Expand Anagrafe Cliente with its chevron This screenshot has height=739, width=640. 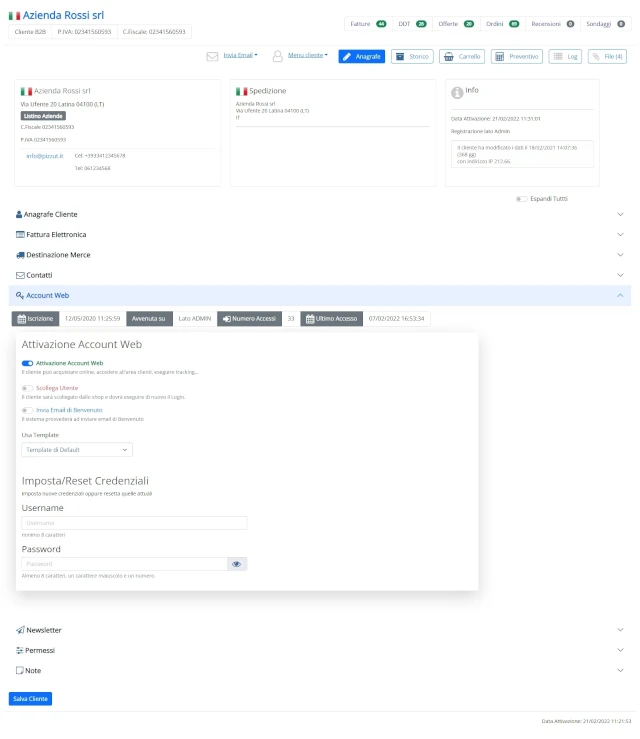coord(620,214)
